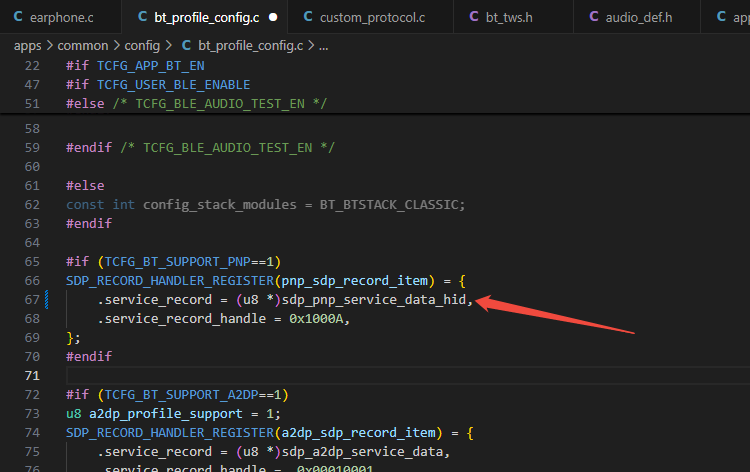Select 'common' in the breadcrumb

83,46
